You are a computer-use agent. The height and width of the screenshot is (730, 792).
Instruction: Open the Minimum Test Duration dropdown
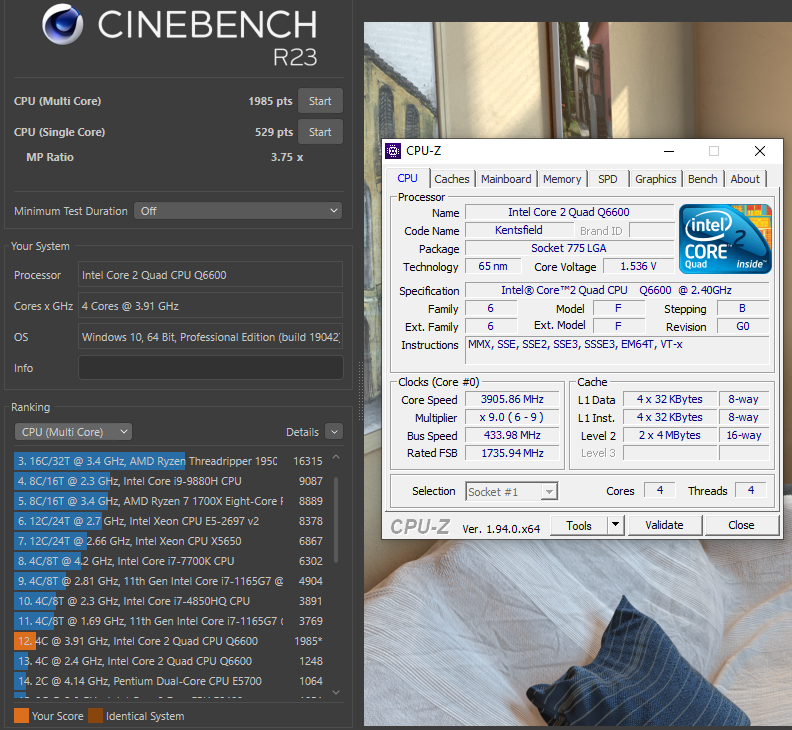[238, 211]
